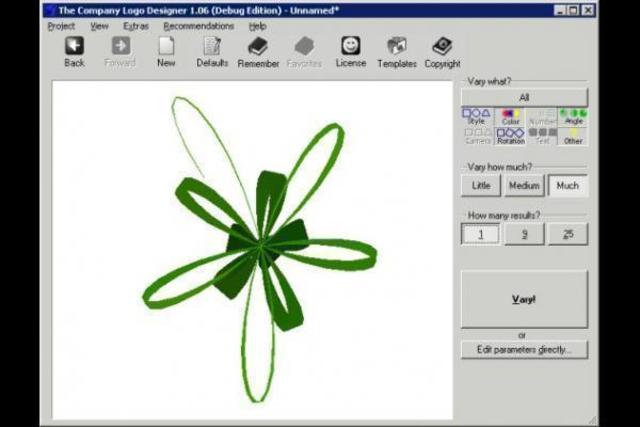Viewport: 640px width, 427px height.
Task: Set variation amount to Medium
Action: click(x=524, y=186)
